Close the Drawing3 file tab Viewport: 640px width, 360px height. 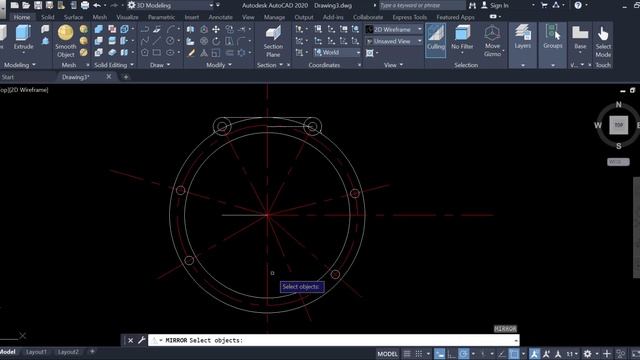109,76
